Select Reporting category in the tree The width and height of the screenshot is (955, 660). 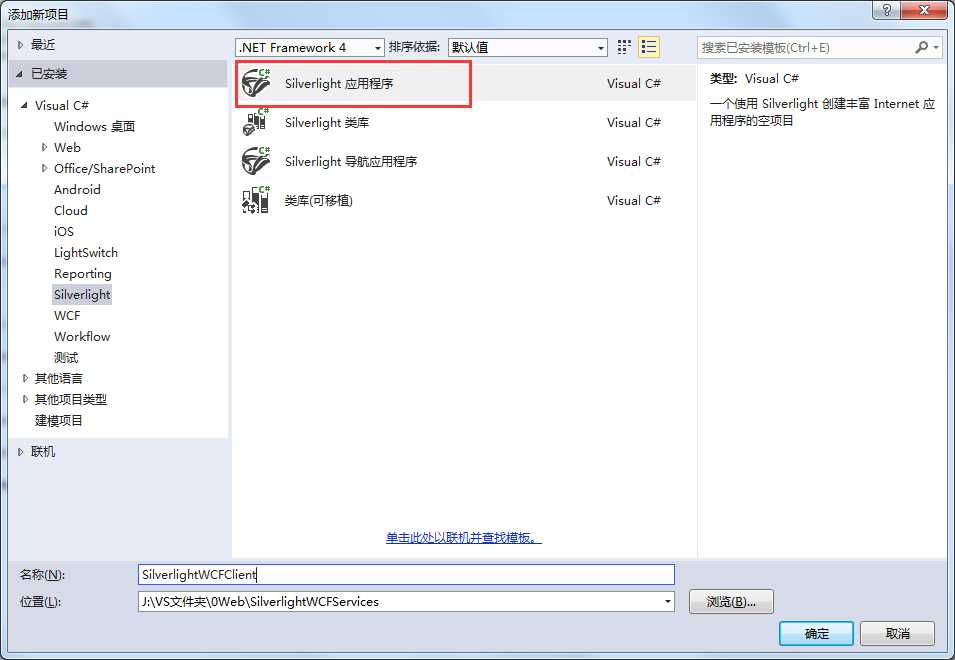coord(83,273)
